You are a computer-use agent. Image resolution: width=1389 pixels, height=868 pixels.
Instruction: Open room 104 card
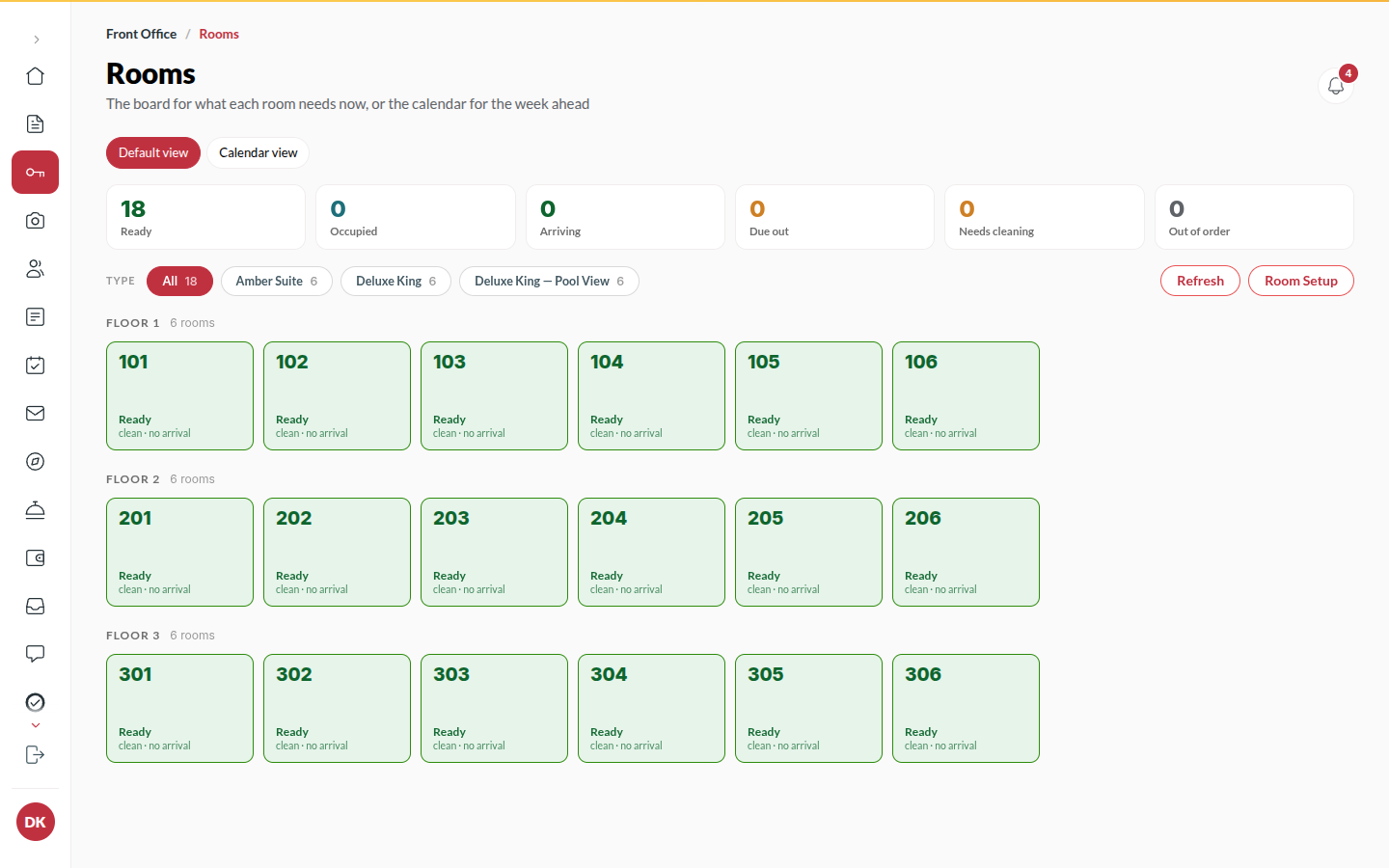651,395
